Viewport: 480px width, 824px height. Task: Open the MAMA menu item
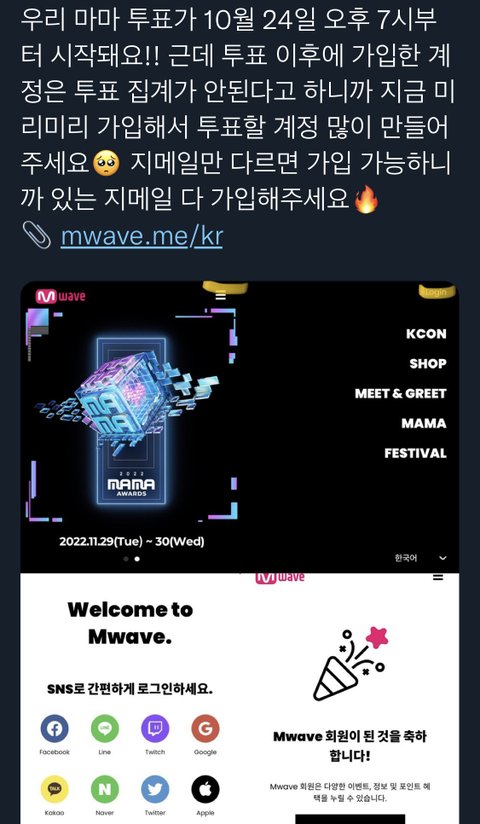(424, 424)
